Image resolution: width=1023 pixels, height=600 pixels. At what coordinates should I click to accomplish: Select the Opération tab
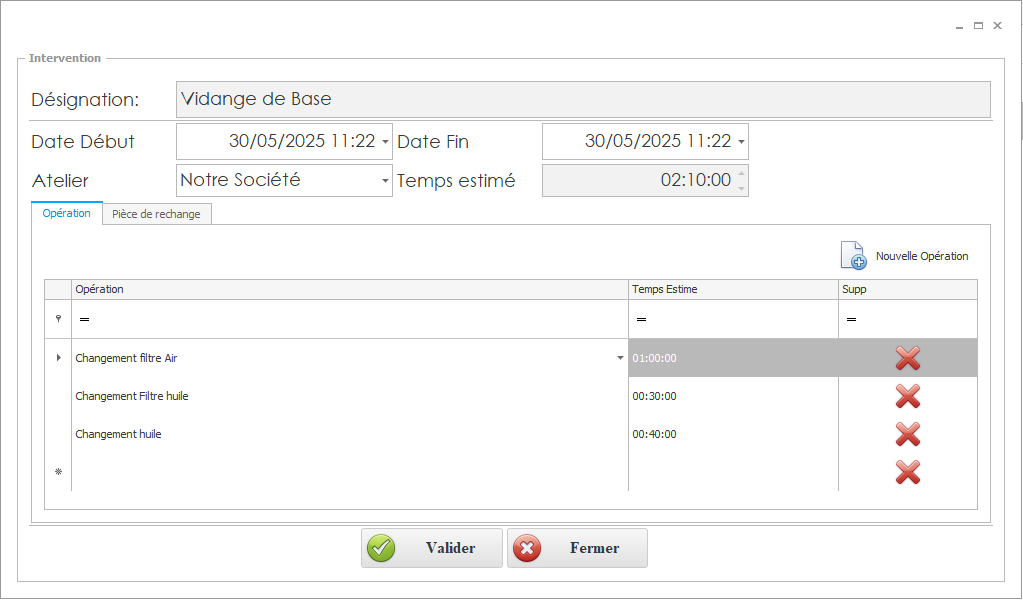pyautogui.click(x=67, y=214)
